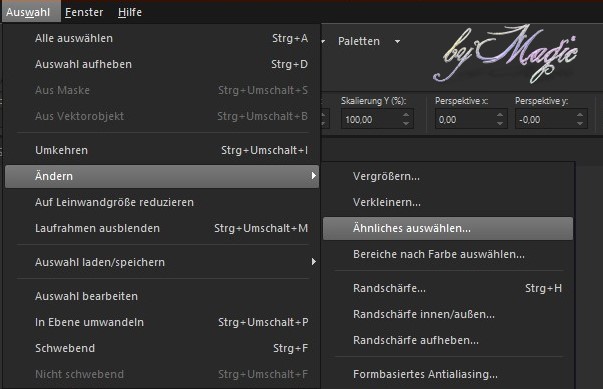Open Bereiche nach Farbe auswählen
Viewport: 603px width, 389px height.
448,254
